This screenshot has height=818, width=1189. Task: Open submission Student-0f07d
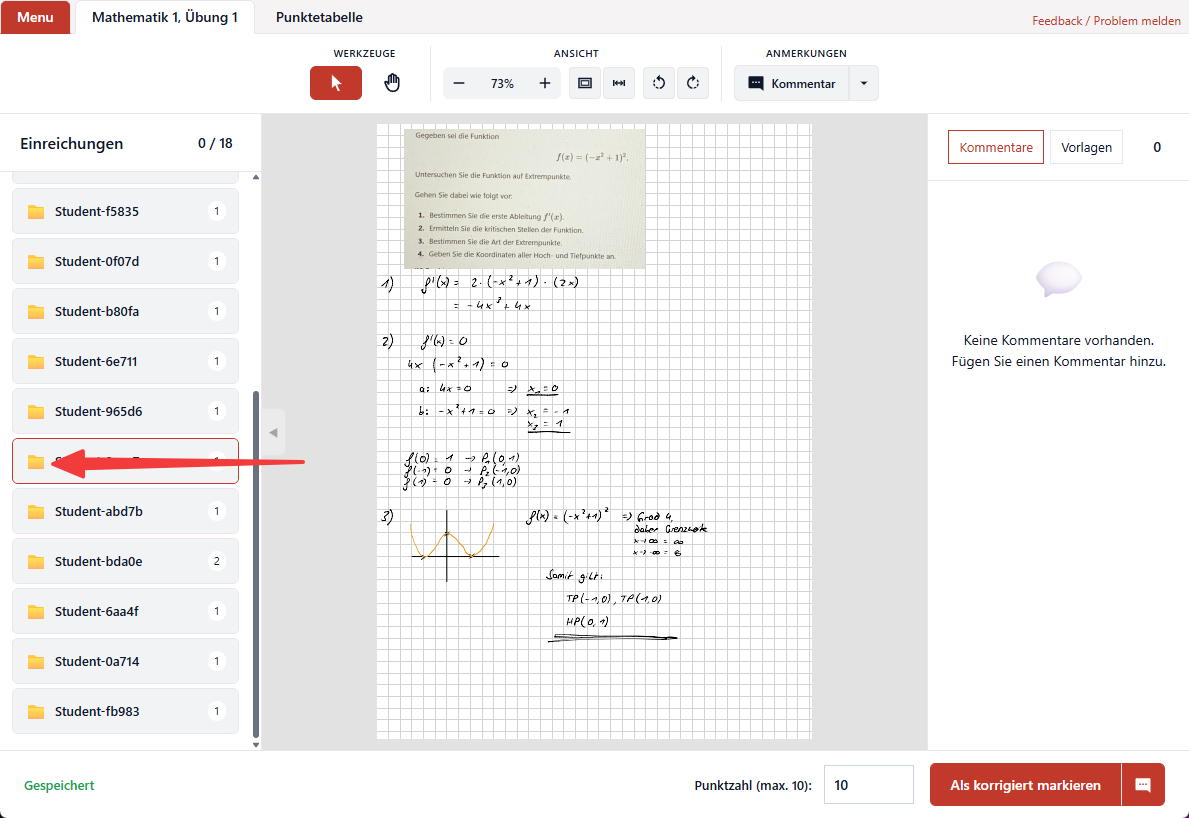[x=125, y=262]
